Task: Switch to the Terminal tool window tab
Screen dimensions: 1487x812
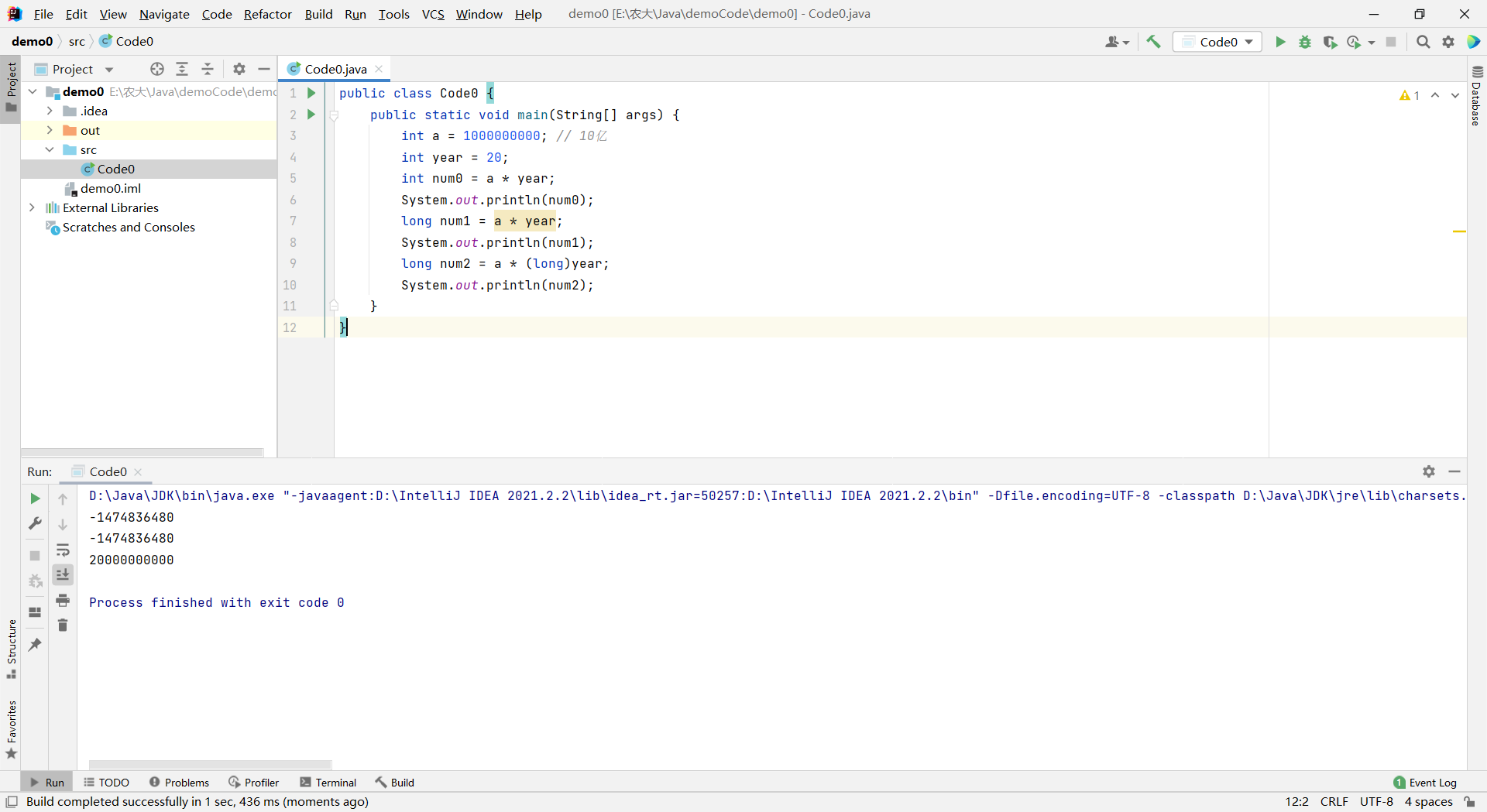Action: [x=328, y=783]
